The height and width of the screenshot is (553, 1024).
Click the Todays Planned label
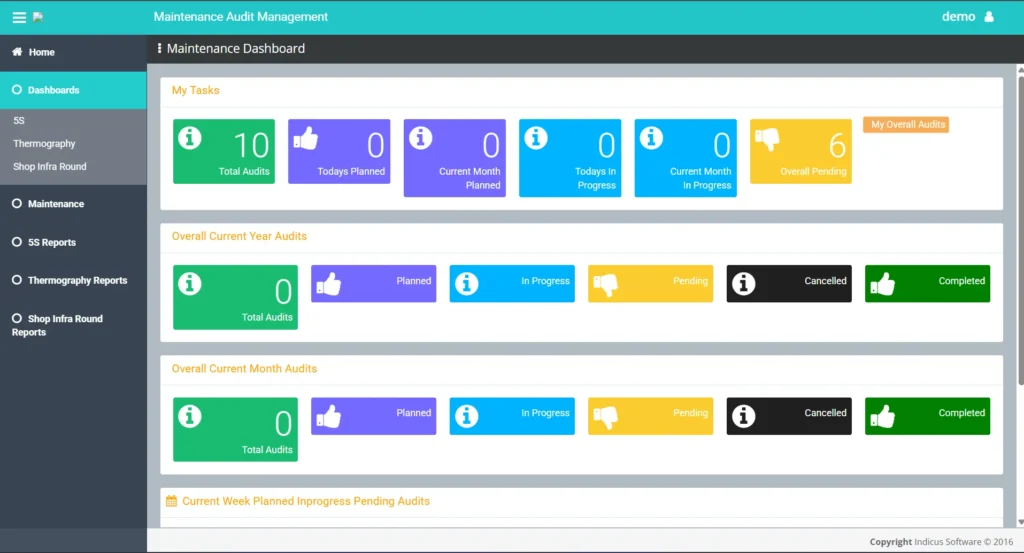[351, 172]
